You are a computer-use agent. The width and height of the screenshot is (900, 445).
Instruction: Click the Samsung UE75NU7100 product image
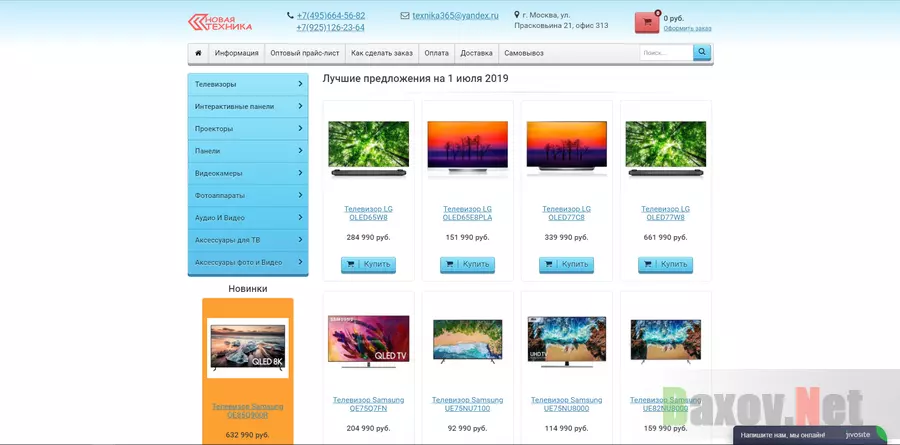tap(467, 342)
